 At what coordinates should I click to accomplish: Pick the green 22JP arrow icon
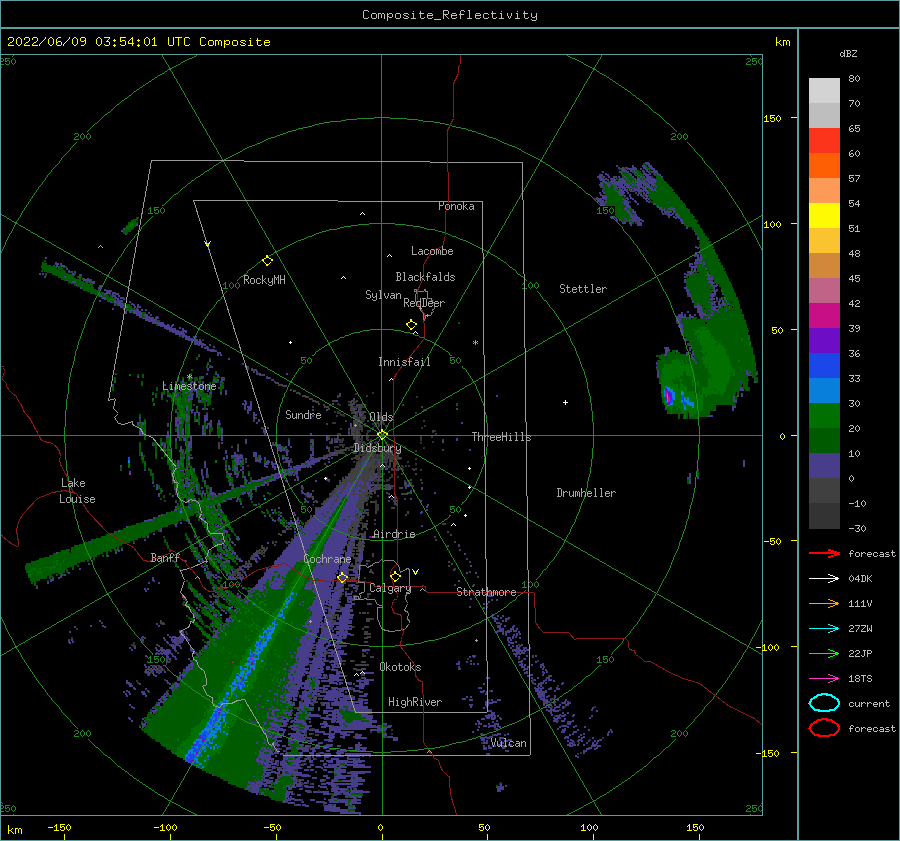(824, 653)
